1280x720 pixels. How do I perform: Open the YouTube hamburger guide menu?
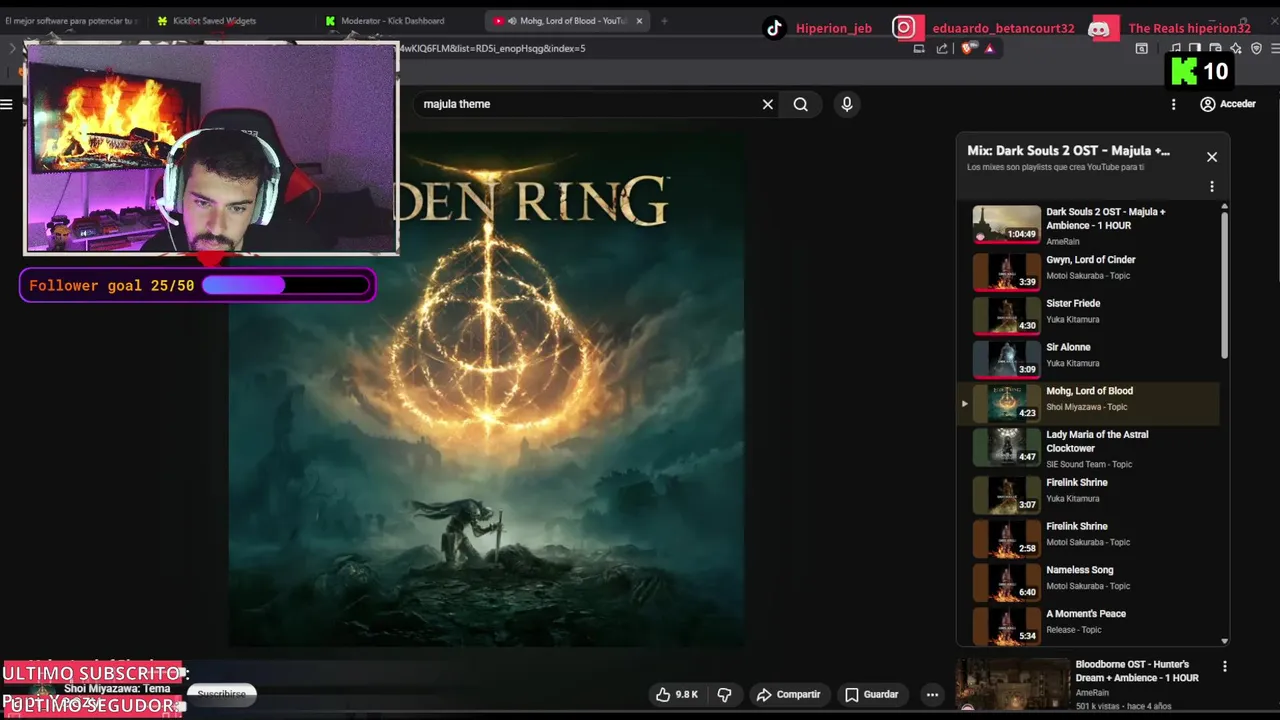[x=6, y=104]
